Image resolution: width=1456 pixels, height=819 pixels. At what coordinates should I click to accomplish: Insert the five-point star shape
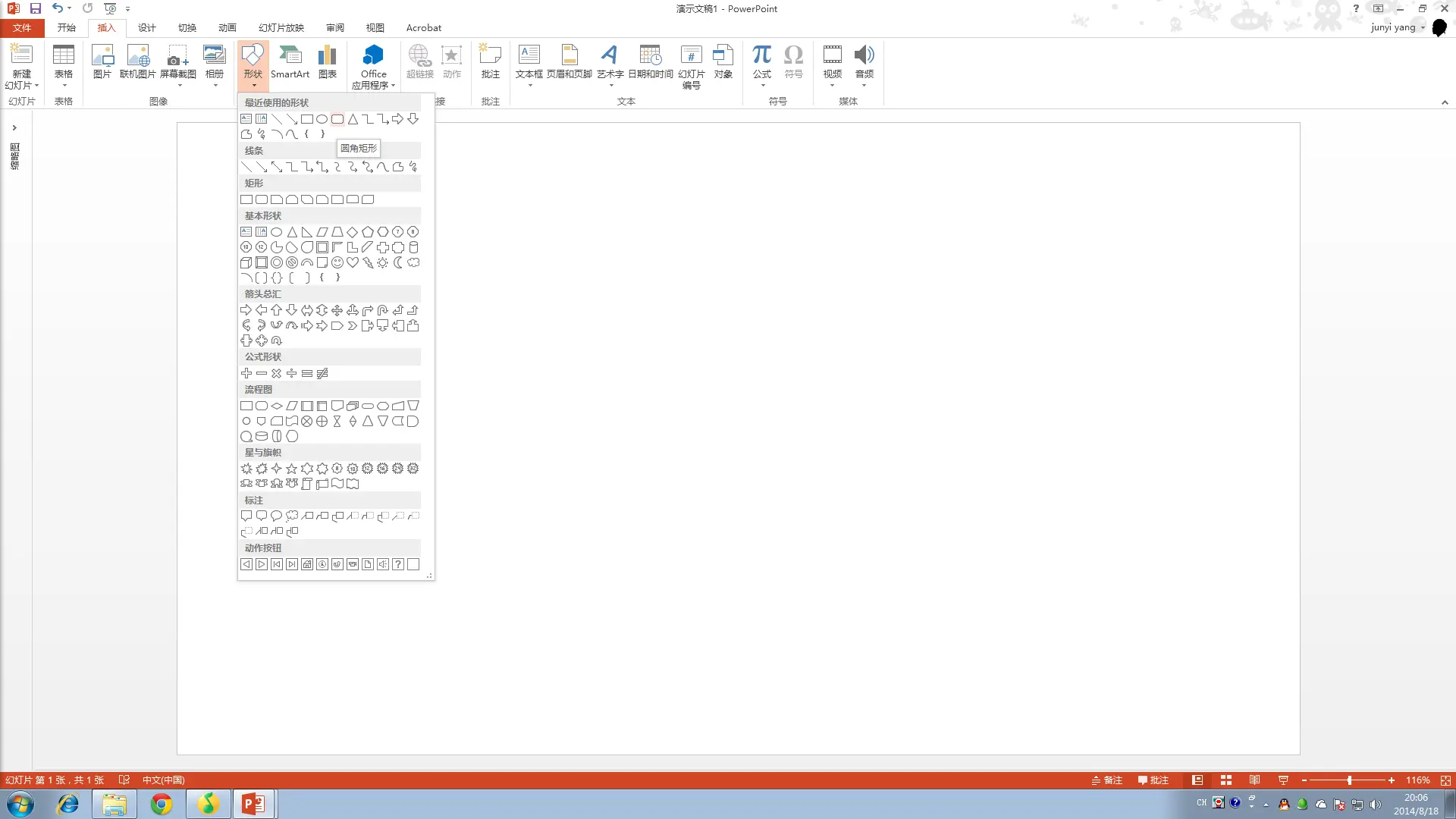coord(292,469)
